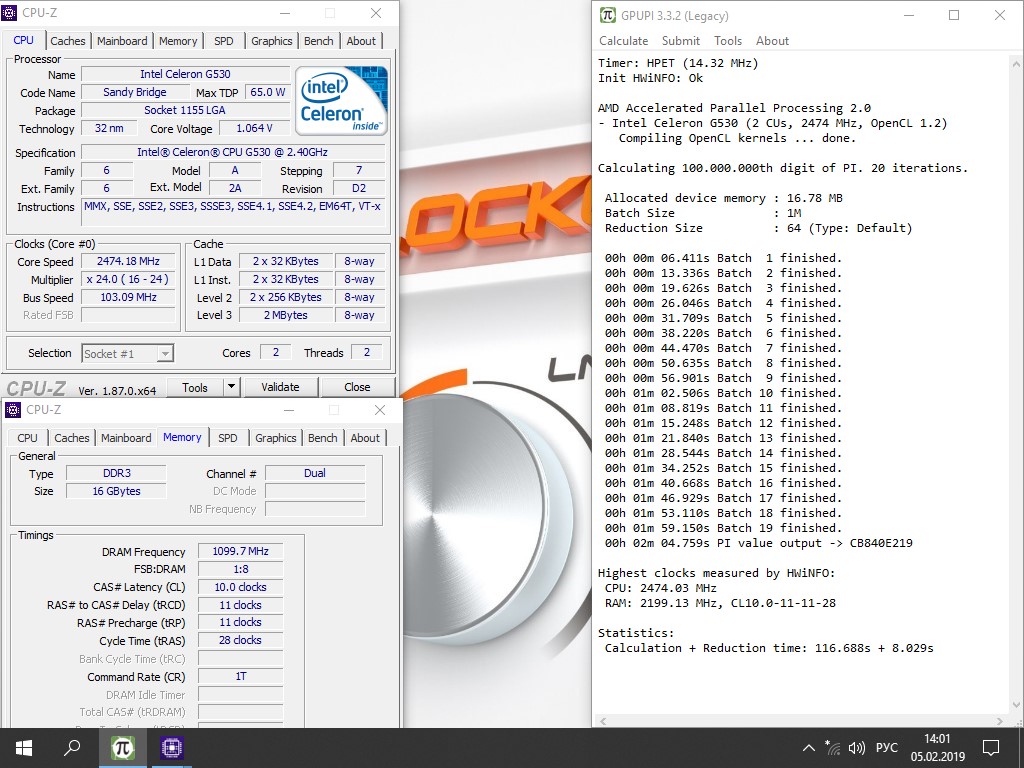
Task: Open the About tab in the upper CPU-Z window
Action: click(x=361, y=41)
